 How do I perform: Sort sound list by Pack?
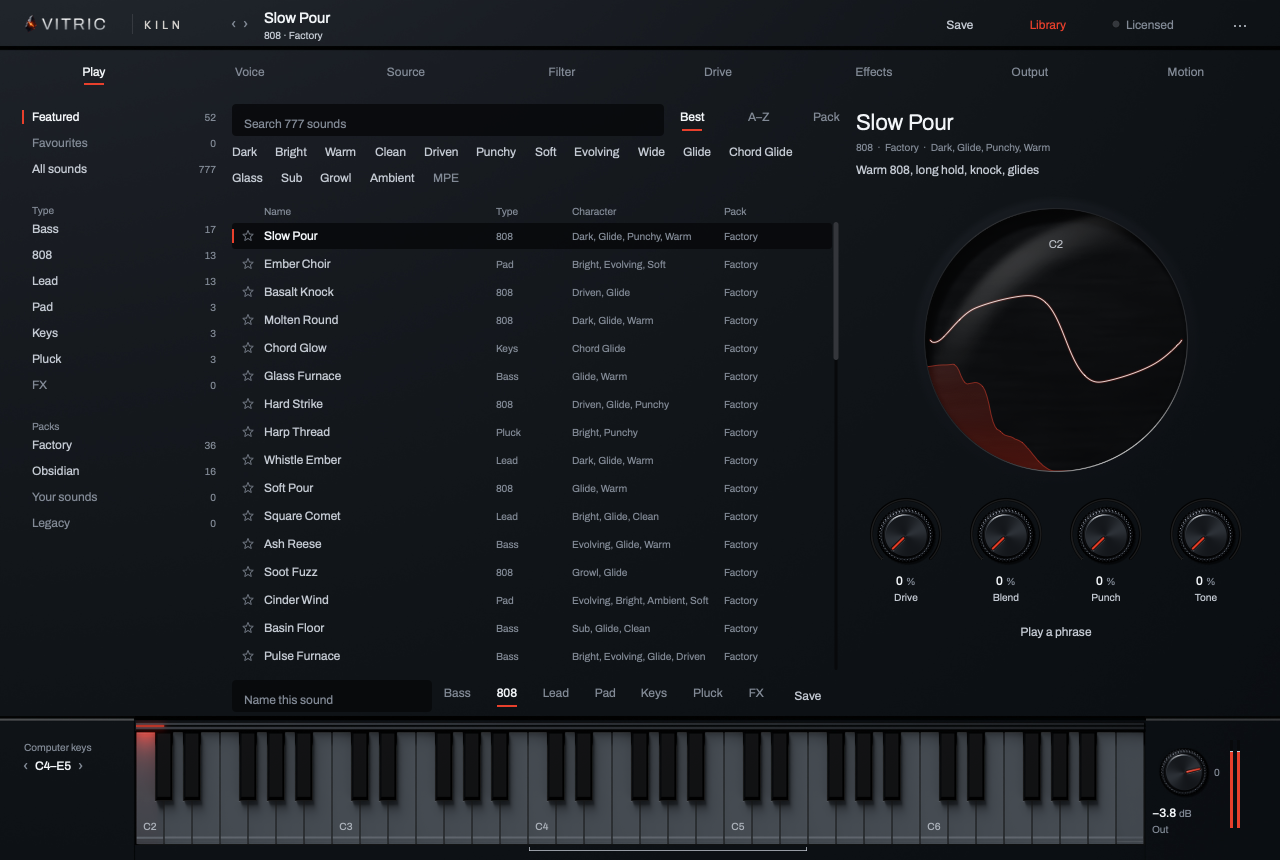click(826, 117)
